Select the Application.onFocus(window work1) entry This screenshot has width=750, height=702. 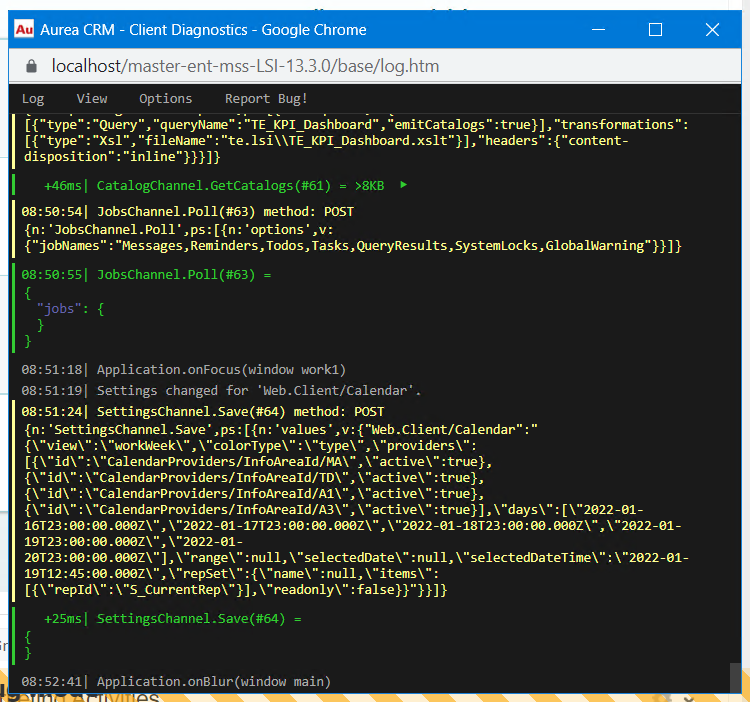click(184, 370)
